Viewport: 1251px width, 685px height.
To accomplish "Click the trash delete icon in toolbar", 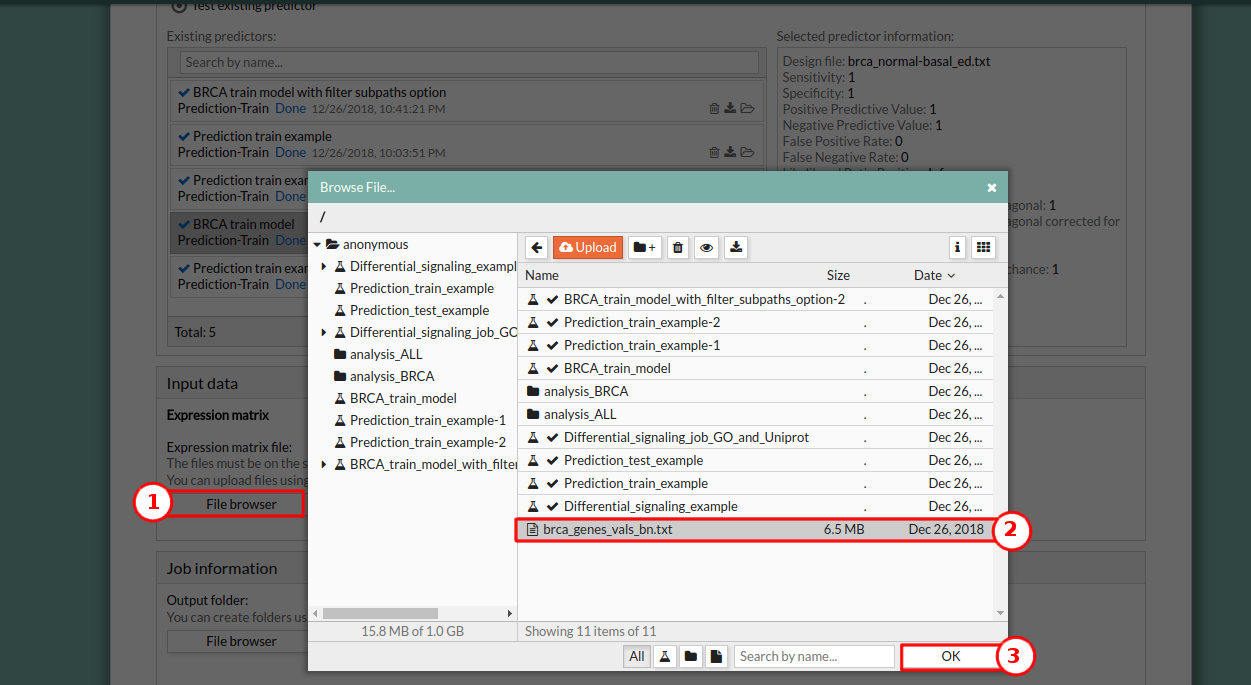I will pos(678,247).
